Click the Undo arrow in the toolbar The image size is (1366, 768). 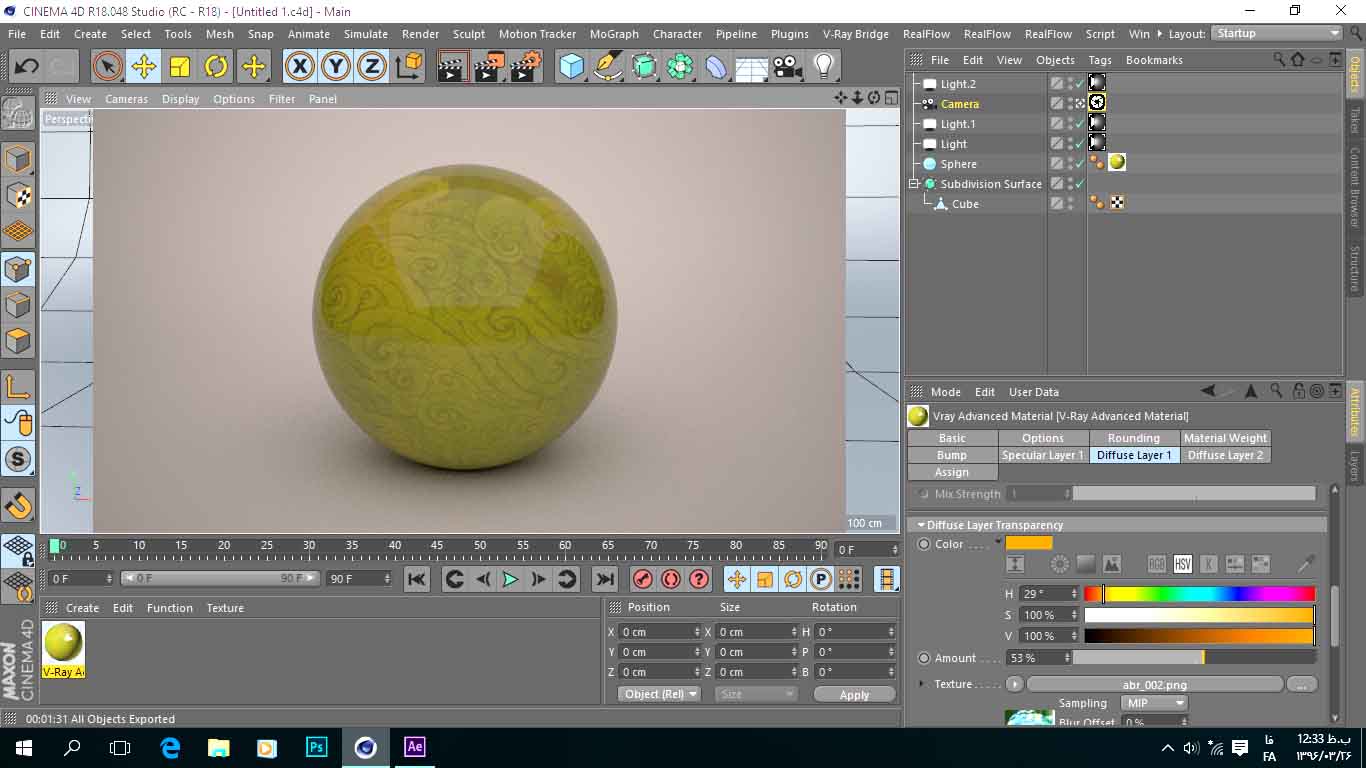[26, 67]
